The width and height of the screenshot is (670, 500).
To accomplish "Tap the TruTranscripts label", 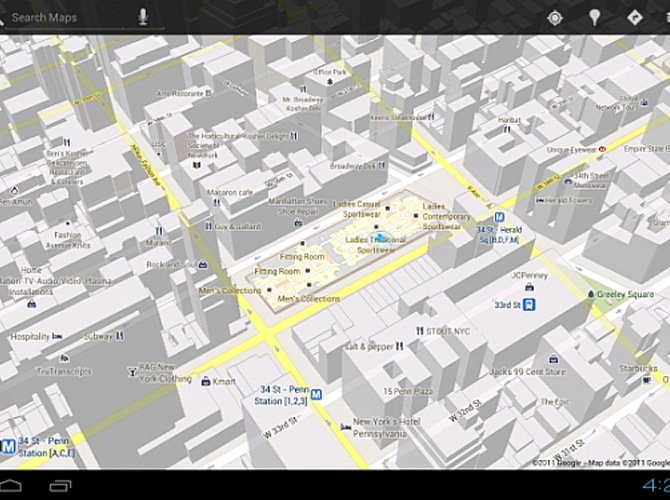I will 64,371.
